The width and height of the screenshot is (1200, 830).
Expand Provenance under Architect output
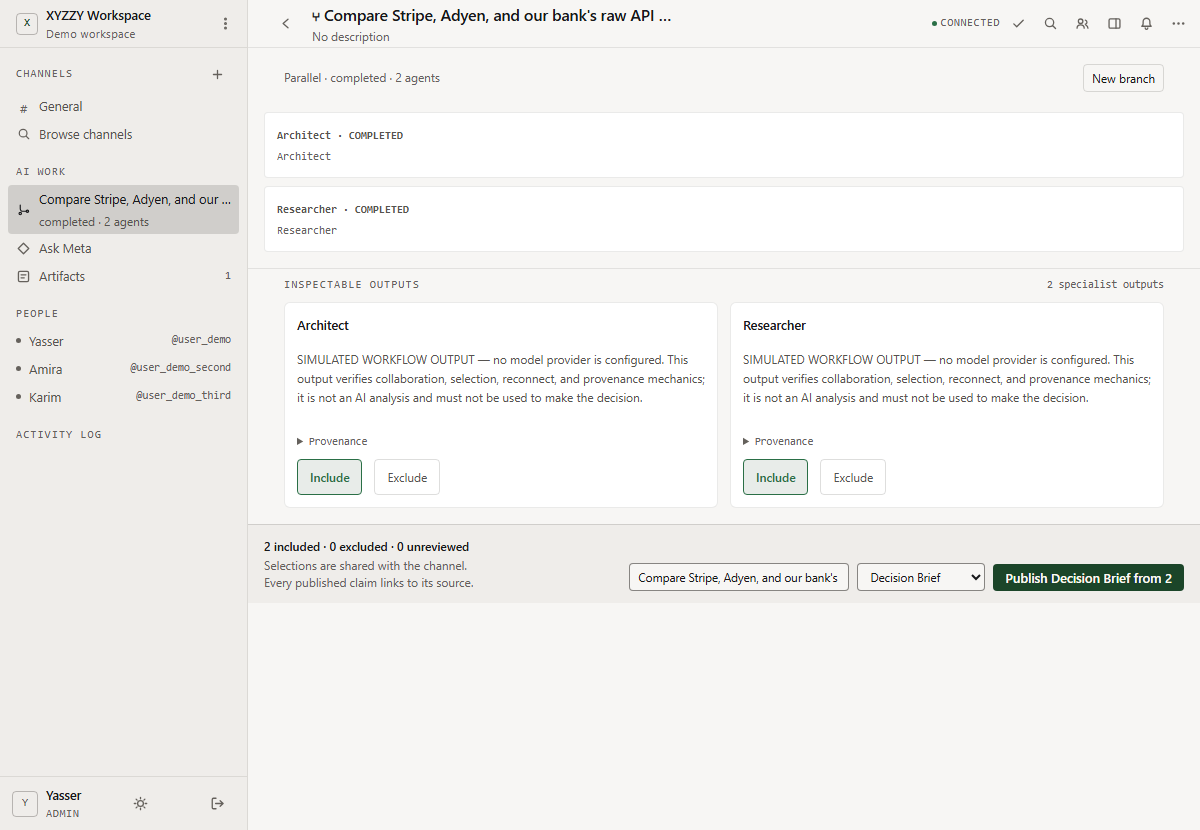click(x=332, y=441)
